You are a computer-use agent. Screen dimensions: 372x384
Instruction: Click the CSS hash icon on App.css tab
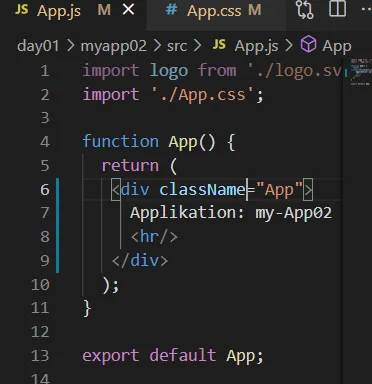point(171,10)
